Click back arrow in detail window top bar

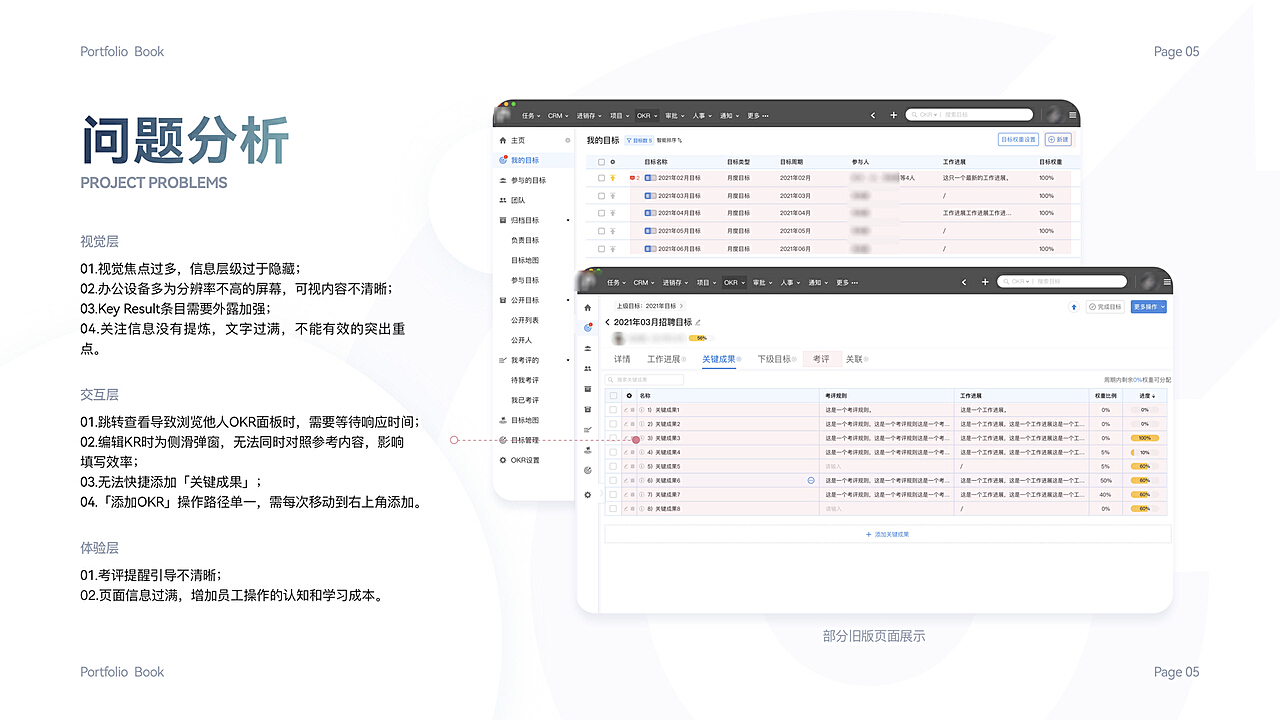963,282
